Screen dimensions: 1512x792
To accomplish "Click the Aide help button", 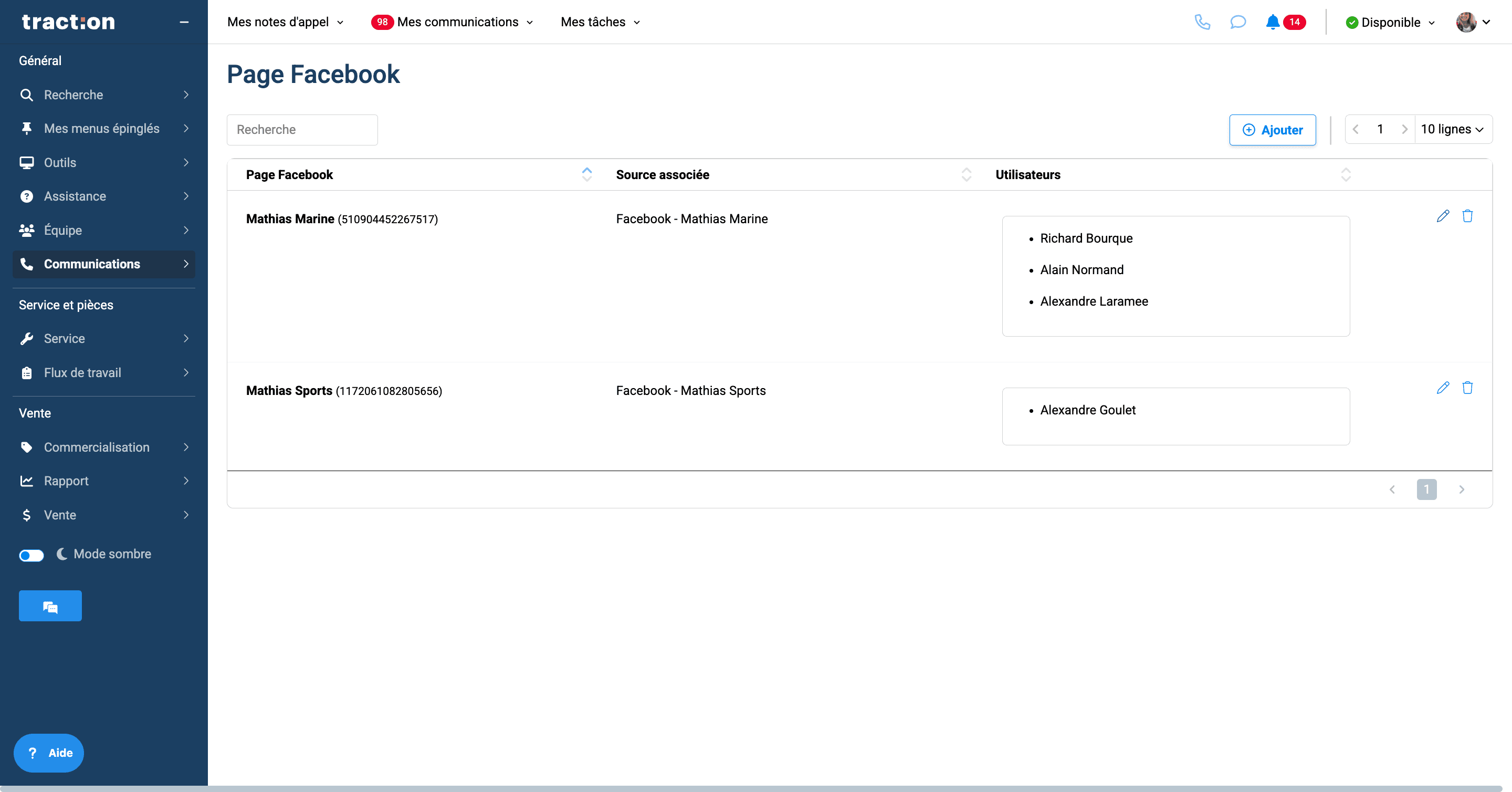I will pos(49,753).
